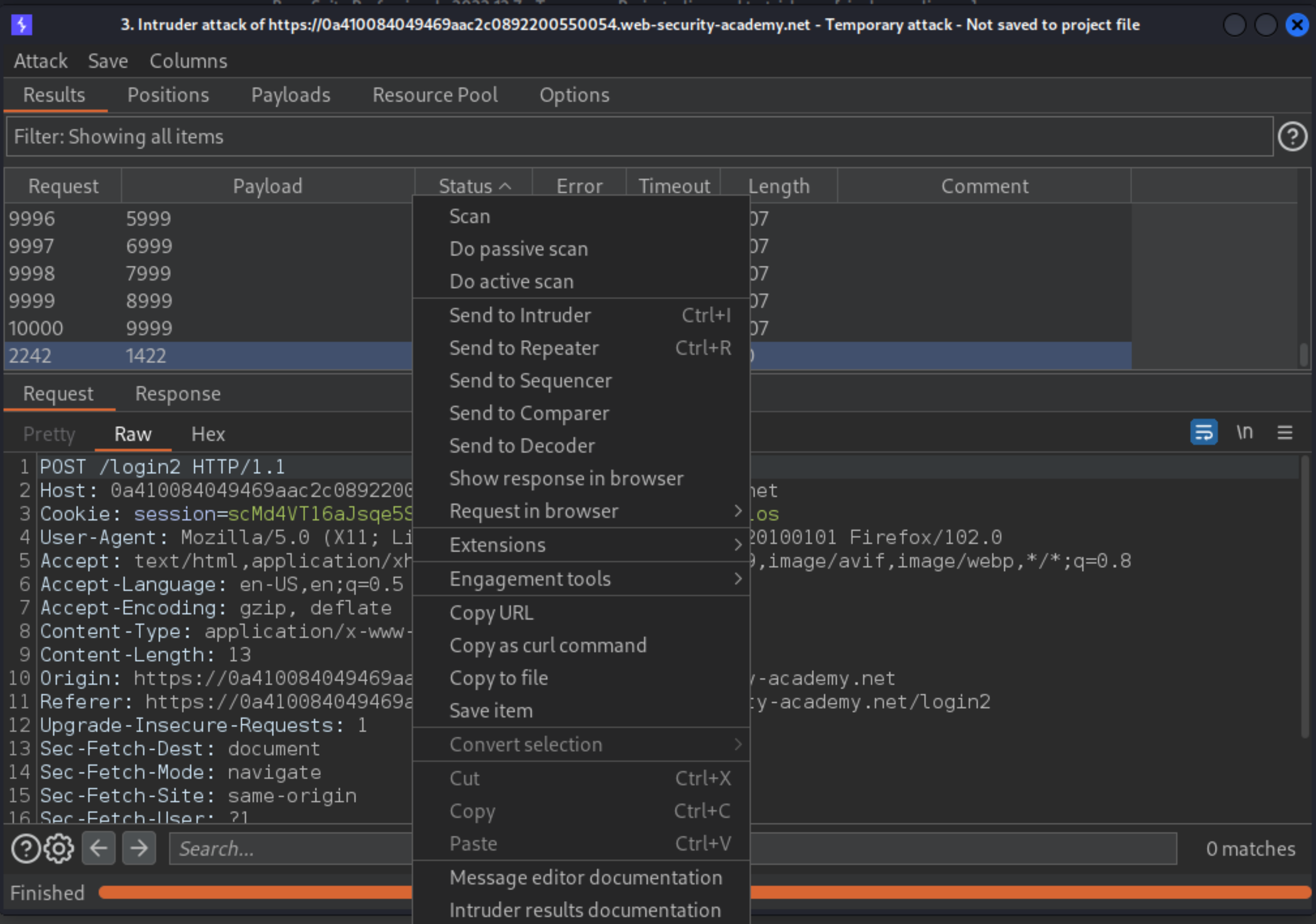1316x924 pixels.
Task: Choose Send to Decoder
Action: click(581, 446)
